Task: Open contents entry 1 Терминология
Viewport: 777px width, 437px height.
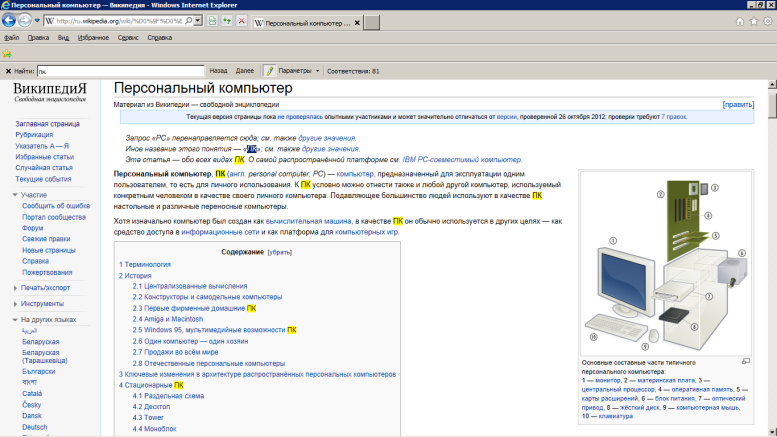Action: [145, 265]
